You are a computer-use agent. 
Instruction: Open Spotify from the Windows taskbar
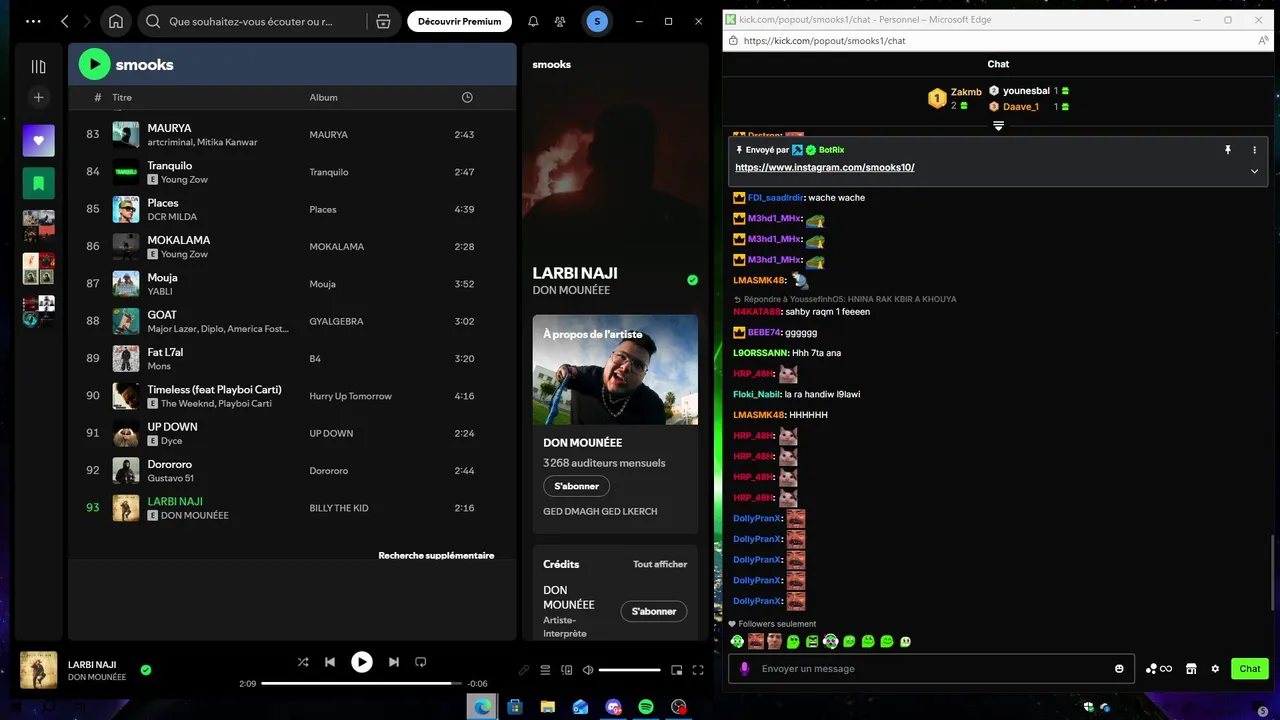pos(646,706)
